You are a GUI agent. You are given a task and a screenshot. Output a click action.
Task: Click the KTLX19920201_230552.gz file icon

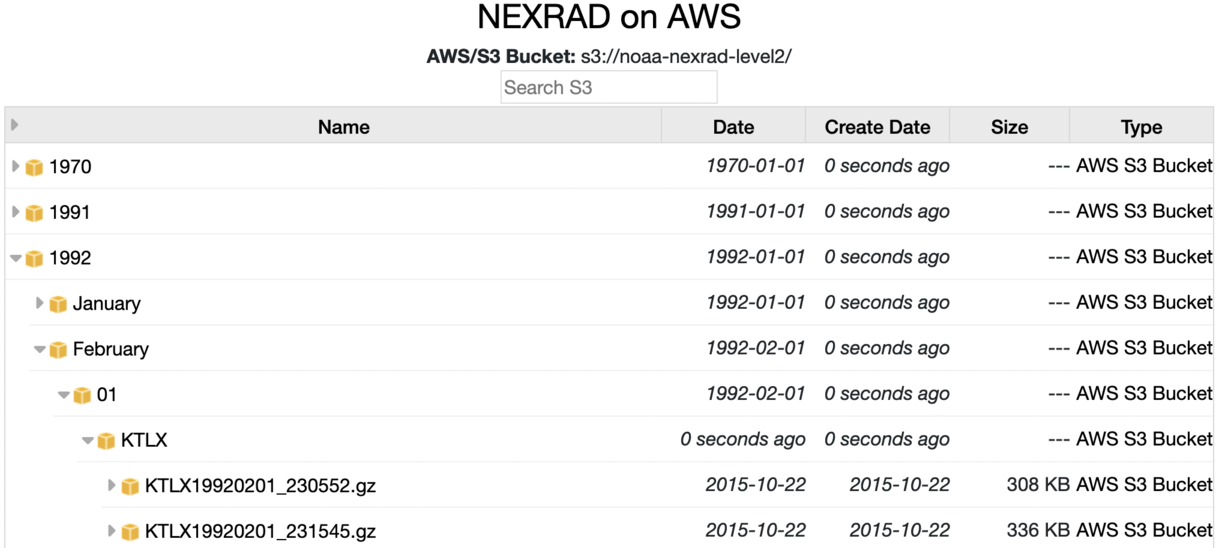(130, 486)
